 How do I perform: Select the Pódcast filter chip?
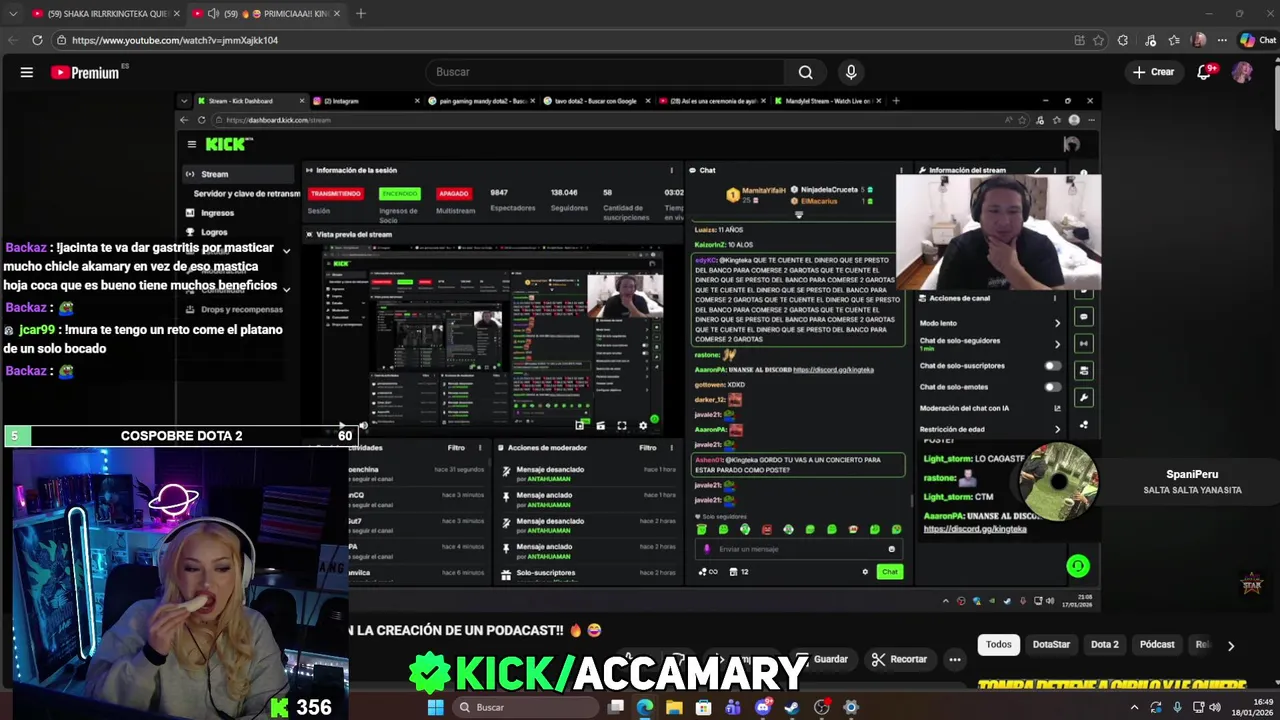(1157, 644)
